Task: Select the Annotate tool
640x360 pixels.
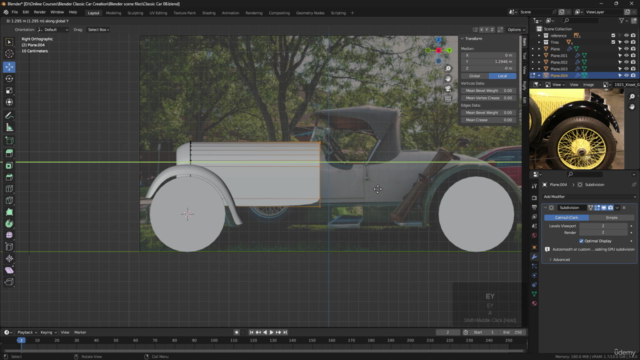Action: coord(9,116)
